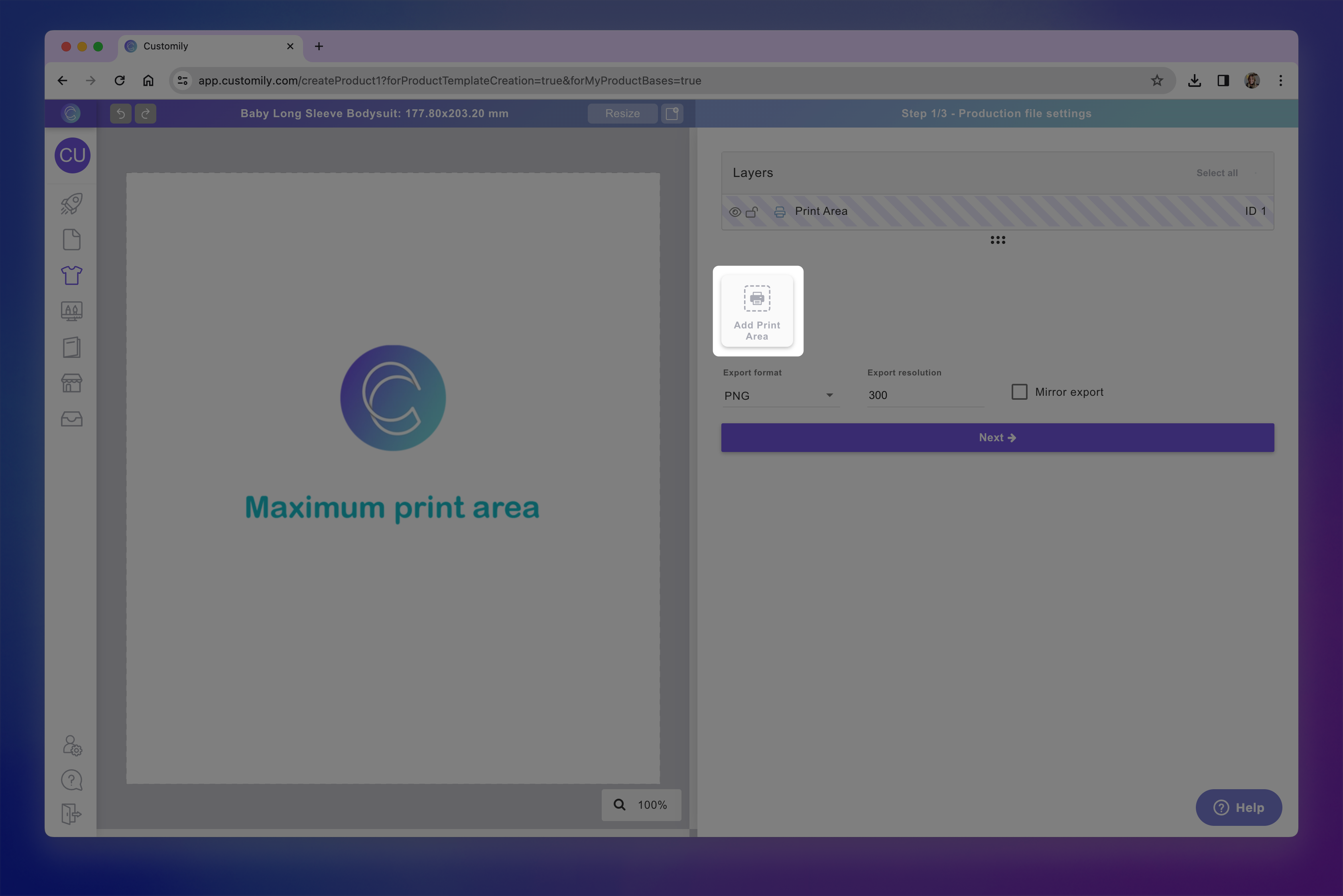Hide the Print Area layer with the eye toggle
Image resolution: width=1343 pixels, height=896 pixels.
[735, 211]
